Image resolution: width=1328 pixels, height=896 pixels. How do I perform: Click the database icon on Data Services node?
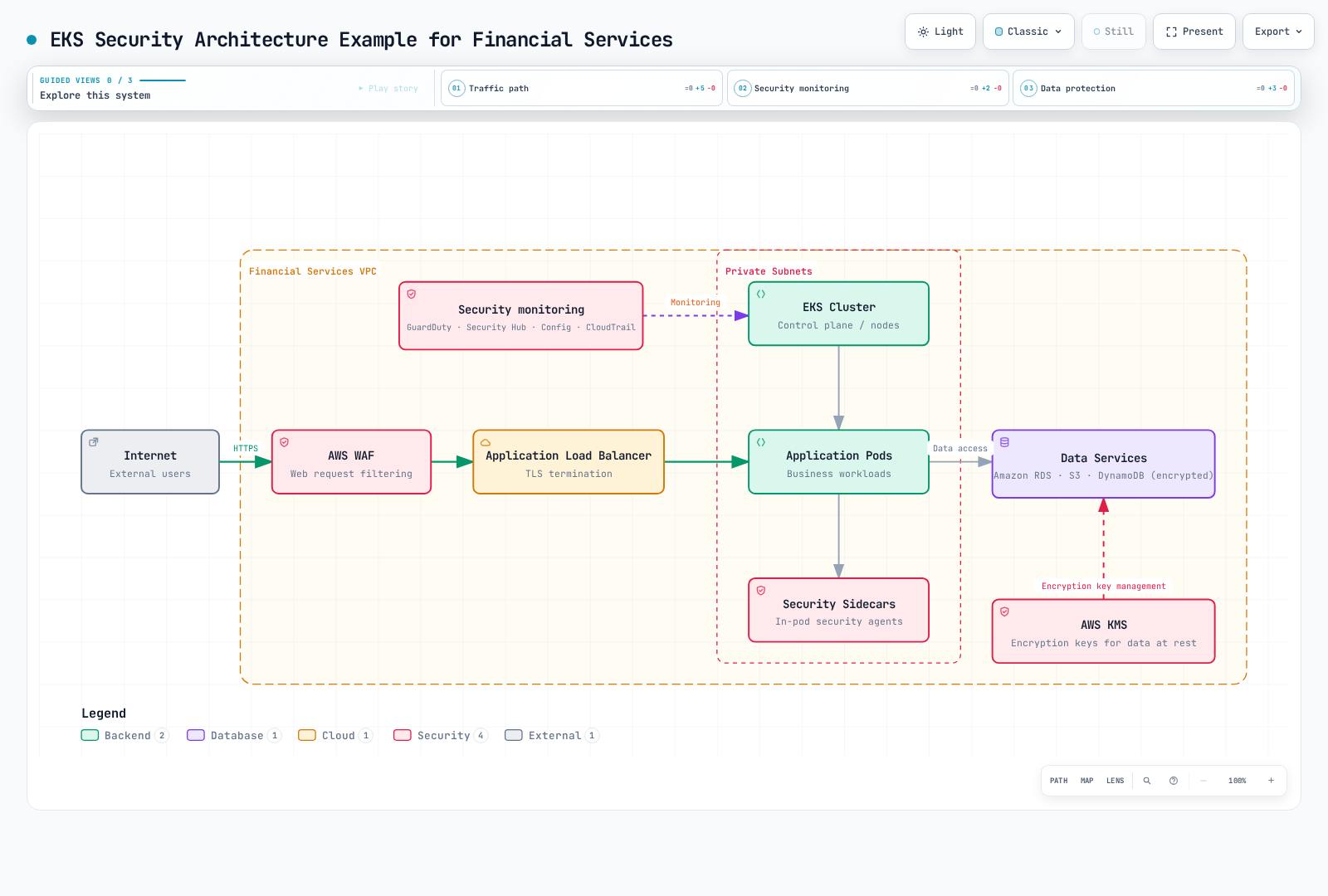1004,442
